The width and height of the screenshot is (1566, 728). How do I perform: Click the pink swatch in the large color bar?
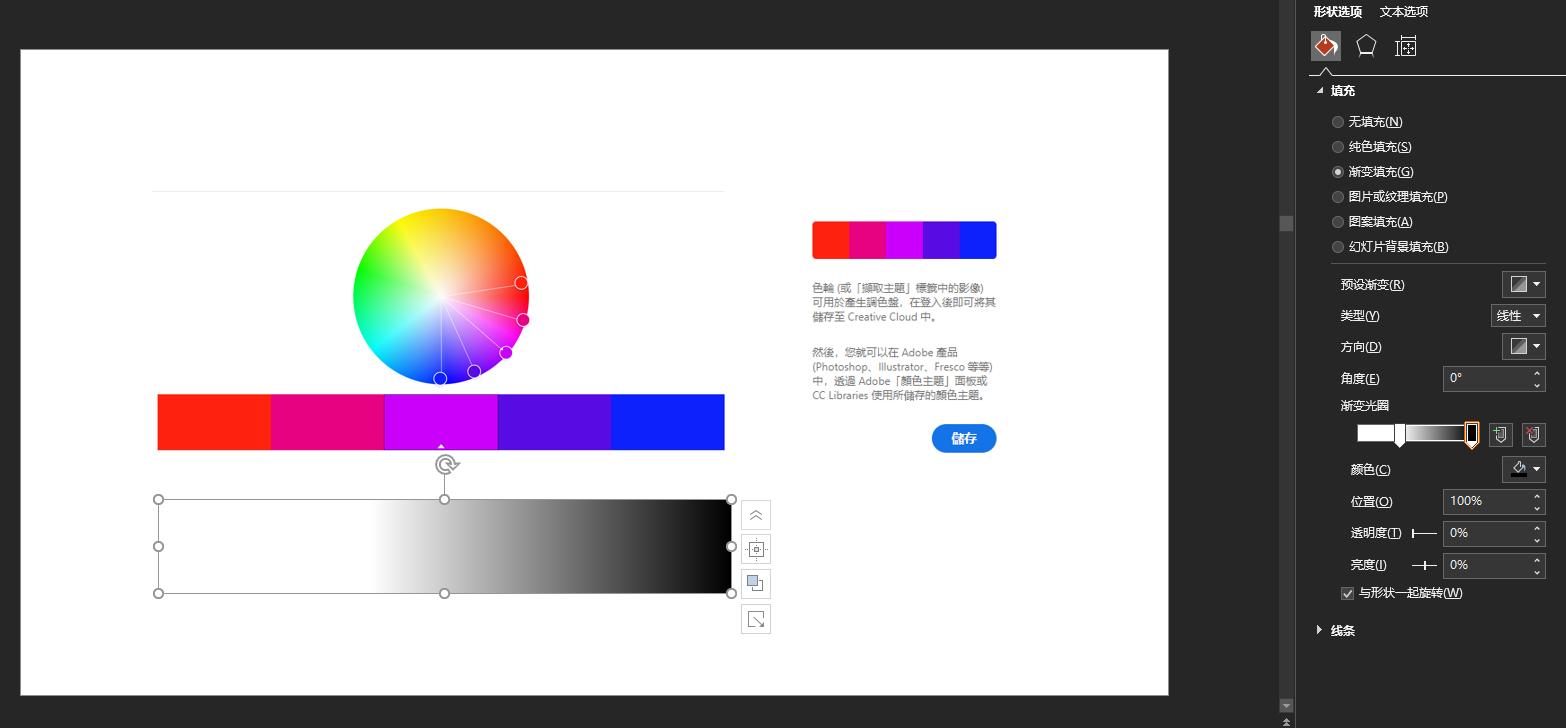point(328,422)
